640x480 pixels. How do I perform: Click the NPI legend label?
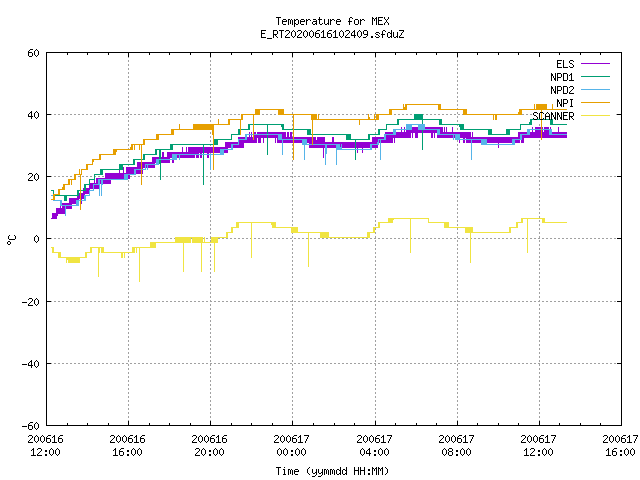565,103
